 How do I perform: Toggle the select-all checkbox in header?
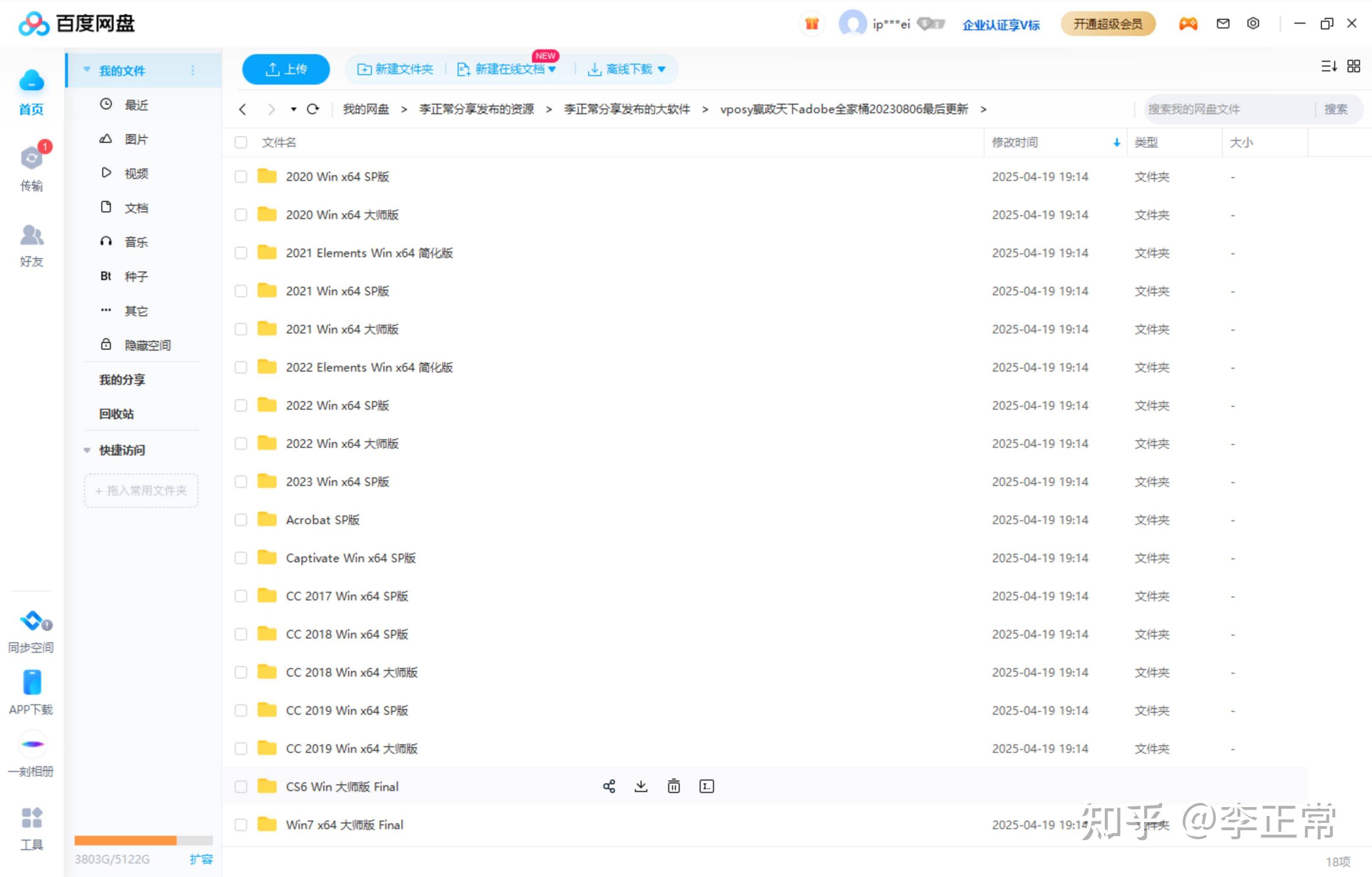pyautogui.click(x=241, y=142)
